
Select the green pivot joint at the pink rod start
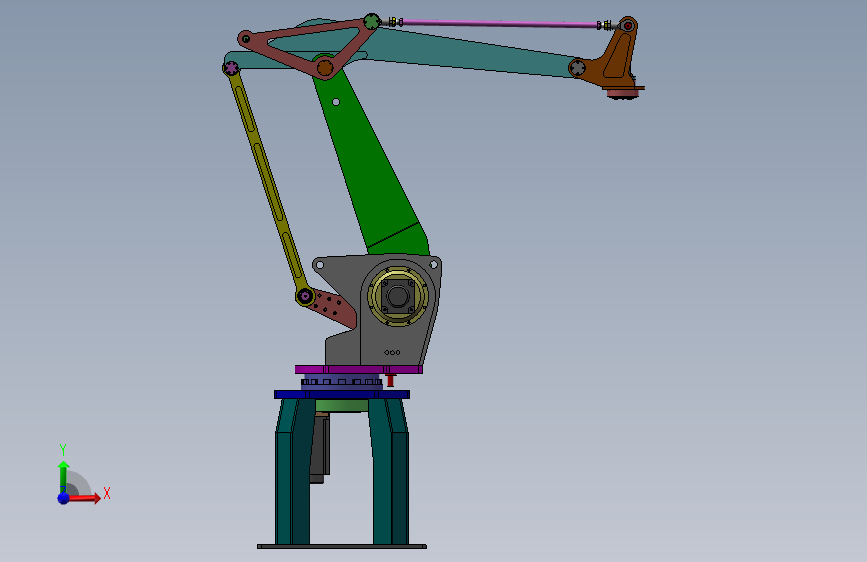pyautogui.click(x=372, y=22)
